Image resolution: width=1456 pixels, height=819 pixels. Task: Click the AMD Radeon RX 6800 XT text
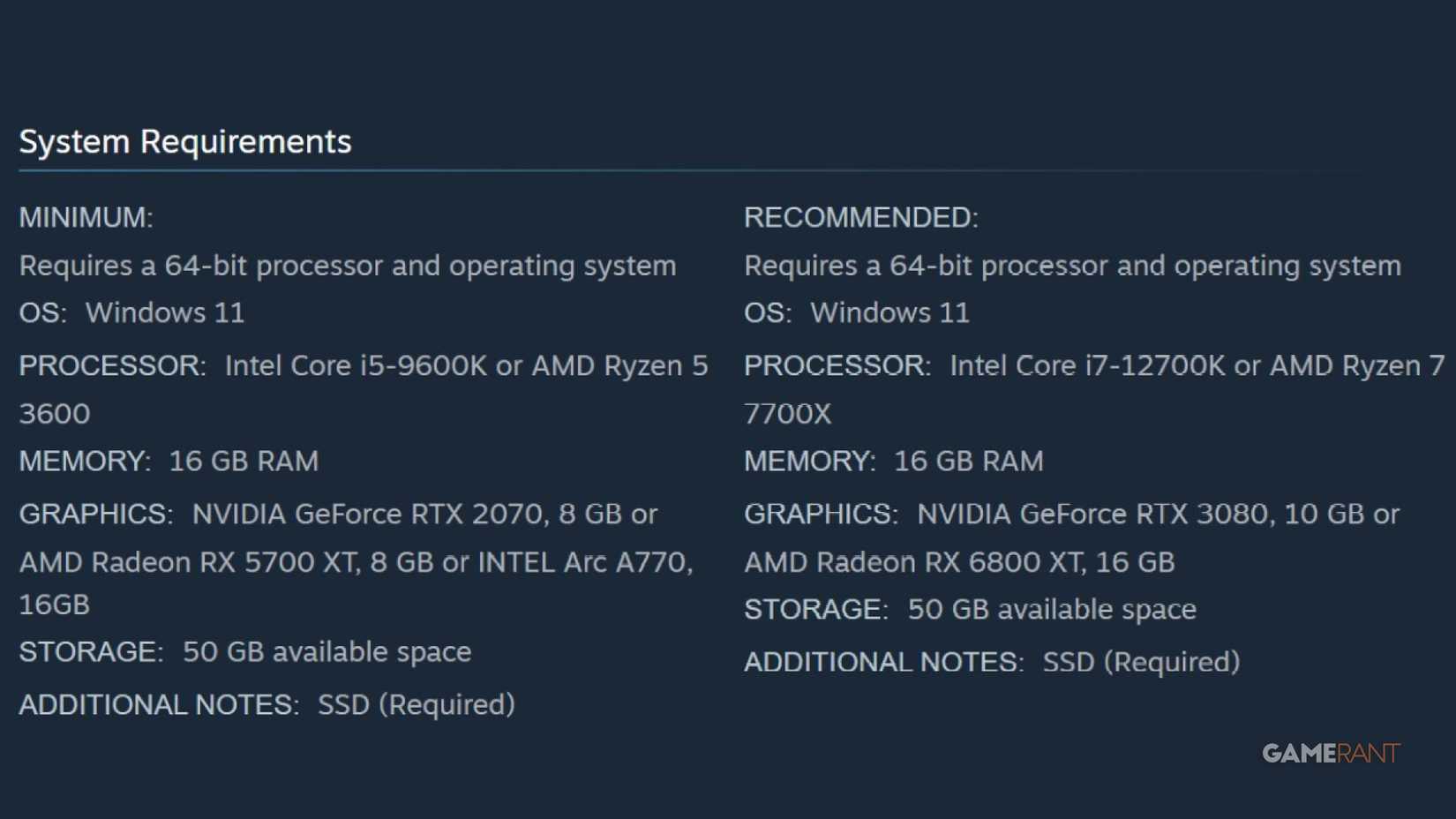click(x=913, y=562)
